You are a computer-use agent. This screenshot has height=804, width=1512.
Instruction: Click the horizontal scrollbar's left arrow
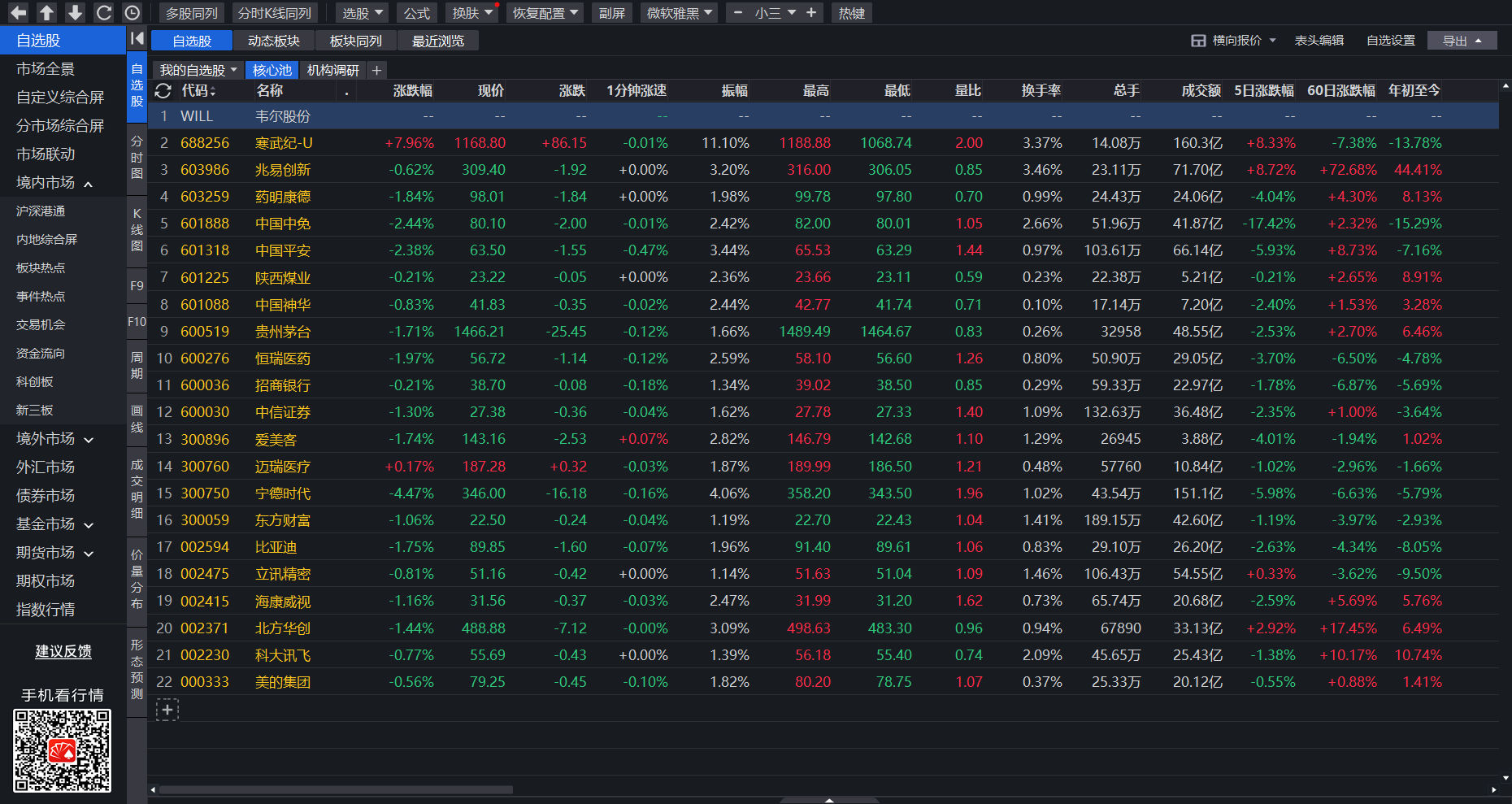[x=153, y=789]
